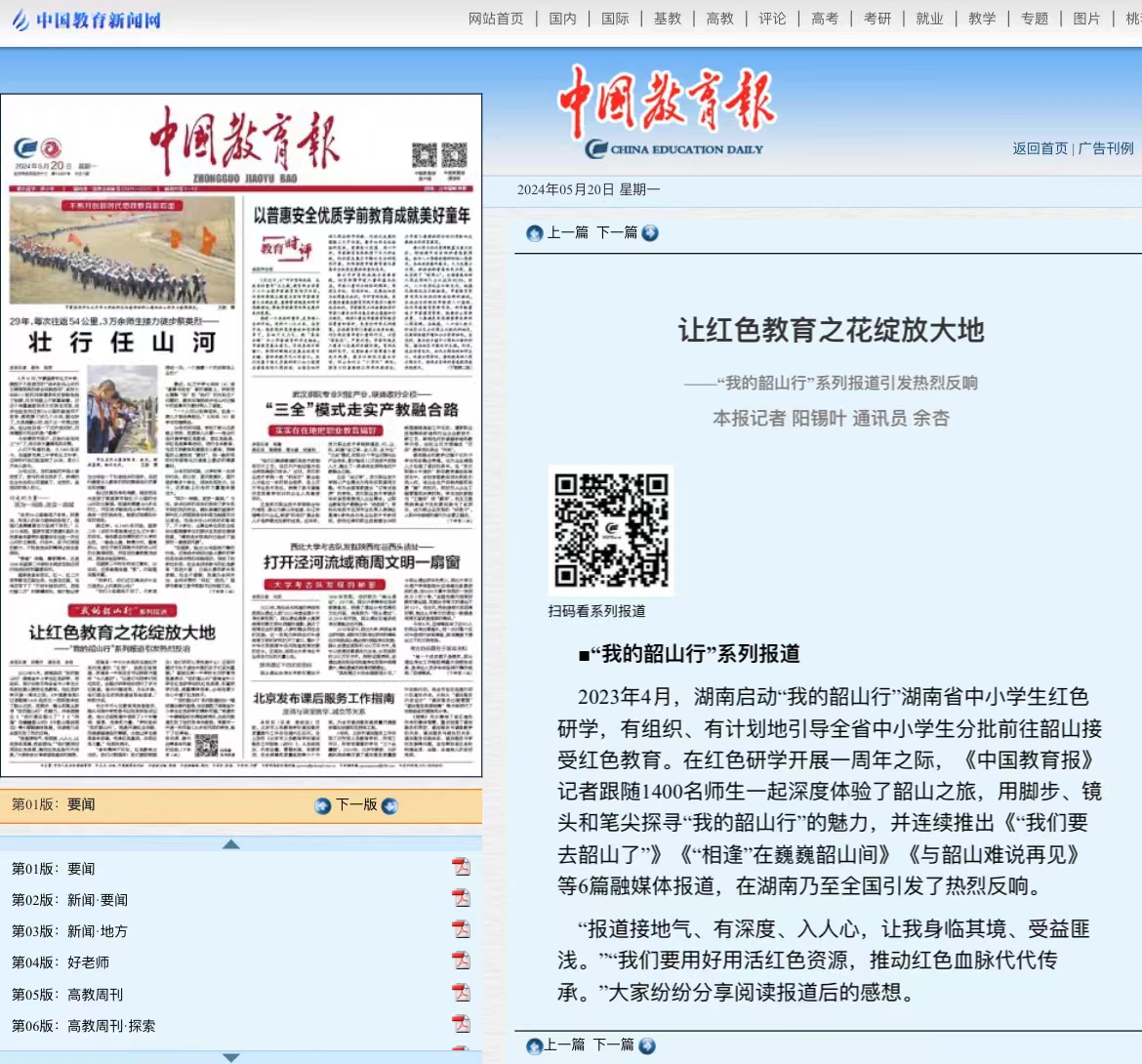The image size is (1142, 1064).
Task: Click the top 上一篇 text link
Action: click(x=567, y=233)
